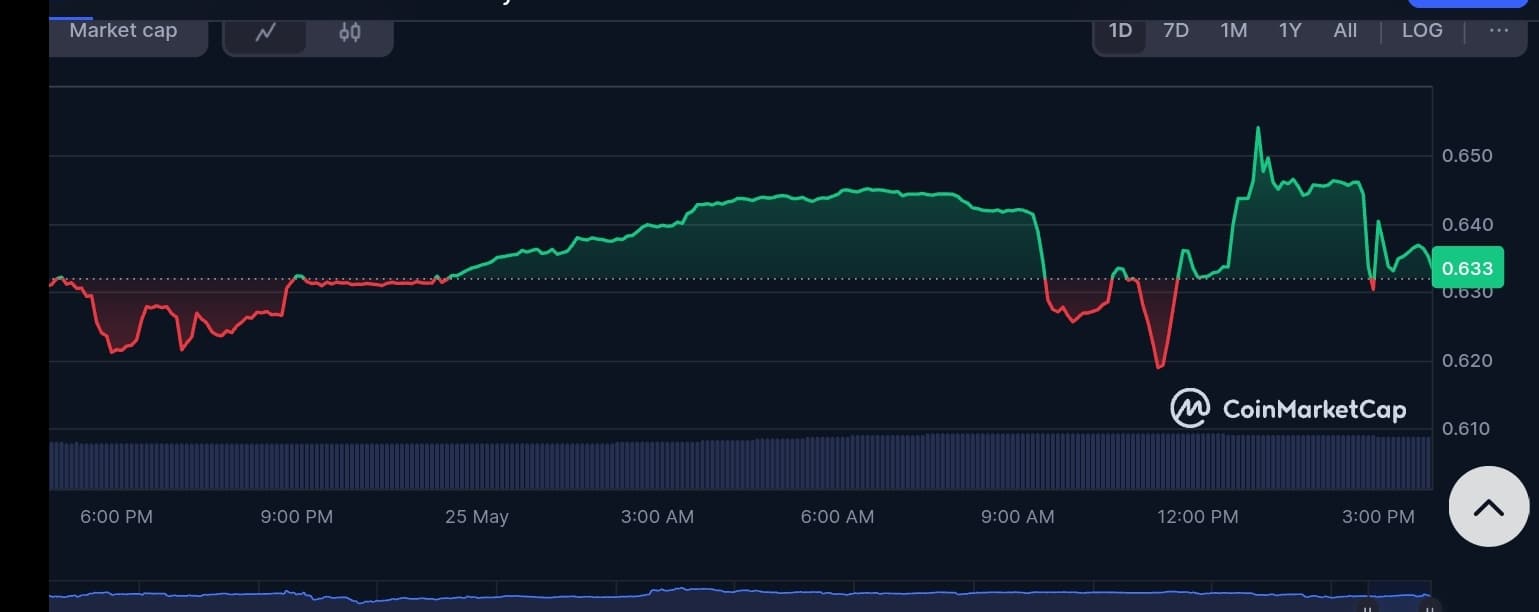Choose the 1D time range

1121,31
